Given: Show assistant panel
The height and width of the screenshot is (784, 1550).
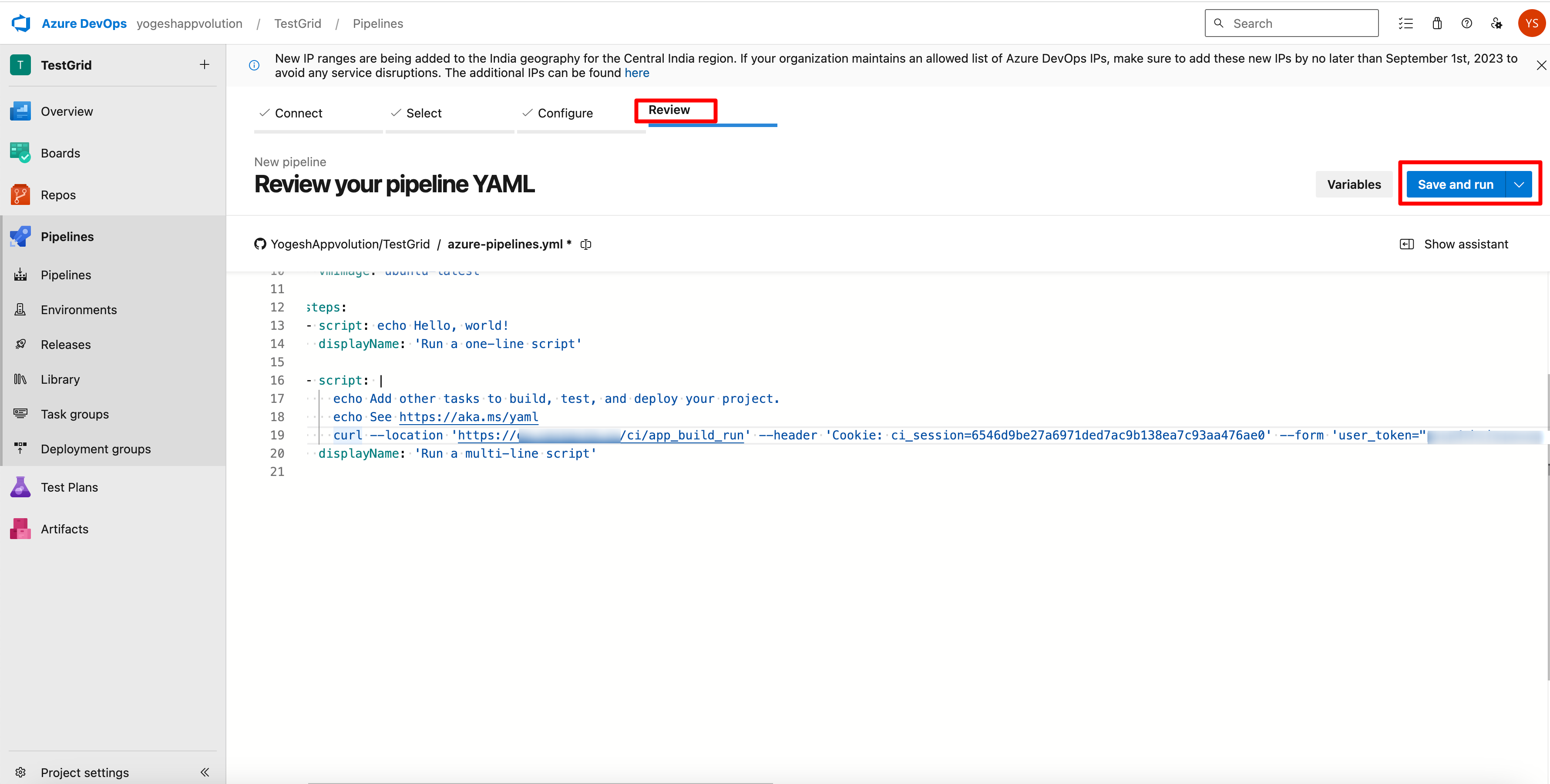Looking at the screenshot, I should (x=1454, y=244).
